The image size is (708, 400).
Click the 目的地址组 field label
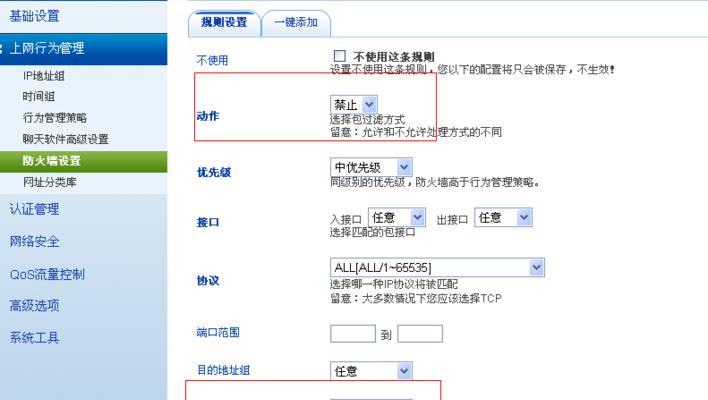pos(223,370)
